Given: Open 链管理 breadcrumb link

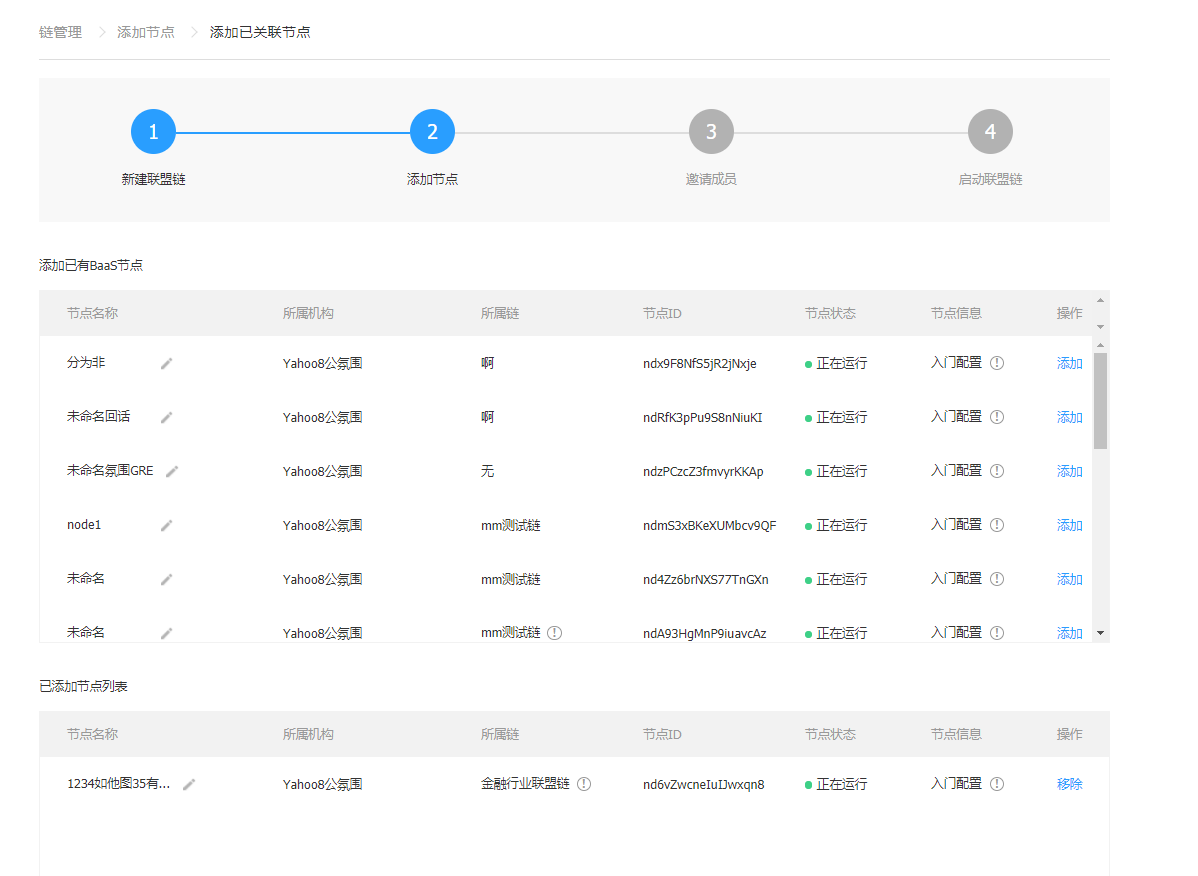Looking at the screenshot, I should coord(60,32).
